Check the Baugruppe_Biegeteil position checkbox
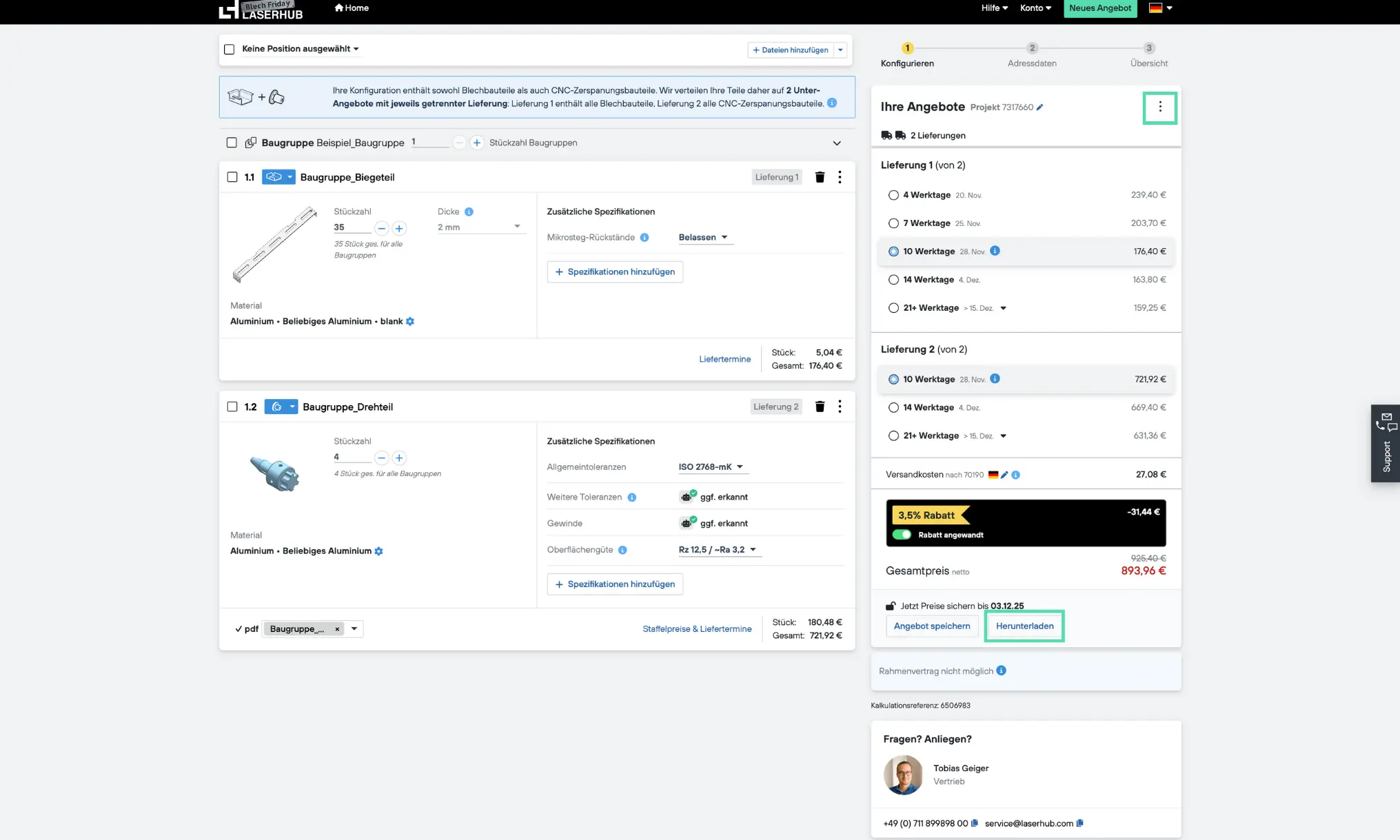This screenshot has width=1400, height=840. pos(232,177)
